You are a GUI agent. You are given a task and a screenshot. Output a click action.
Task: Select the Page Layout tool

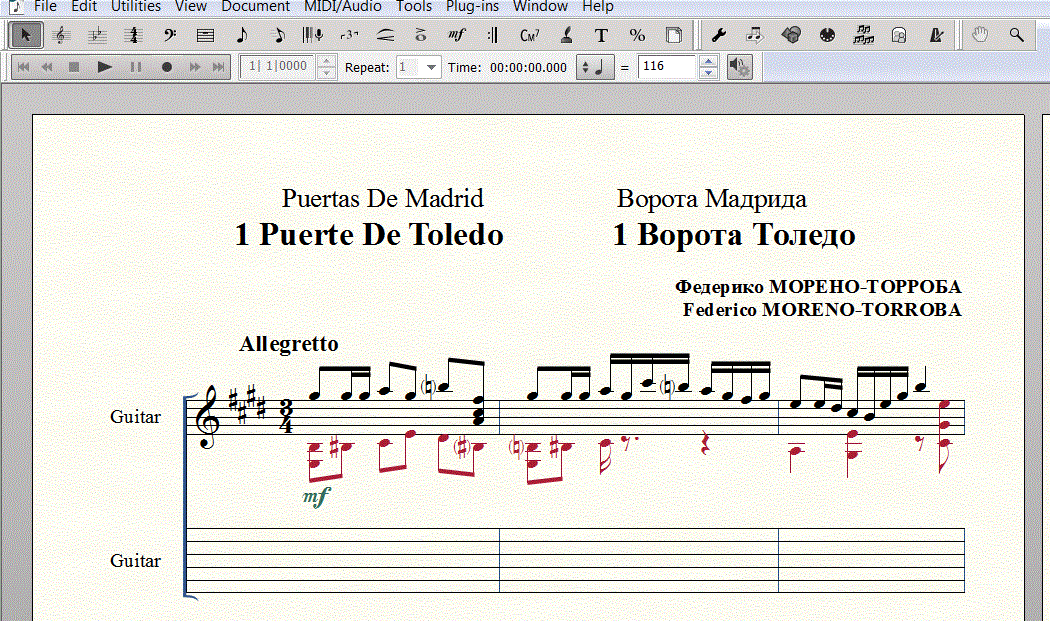pyautogui.click(x=674, y=35)
